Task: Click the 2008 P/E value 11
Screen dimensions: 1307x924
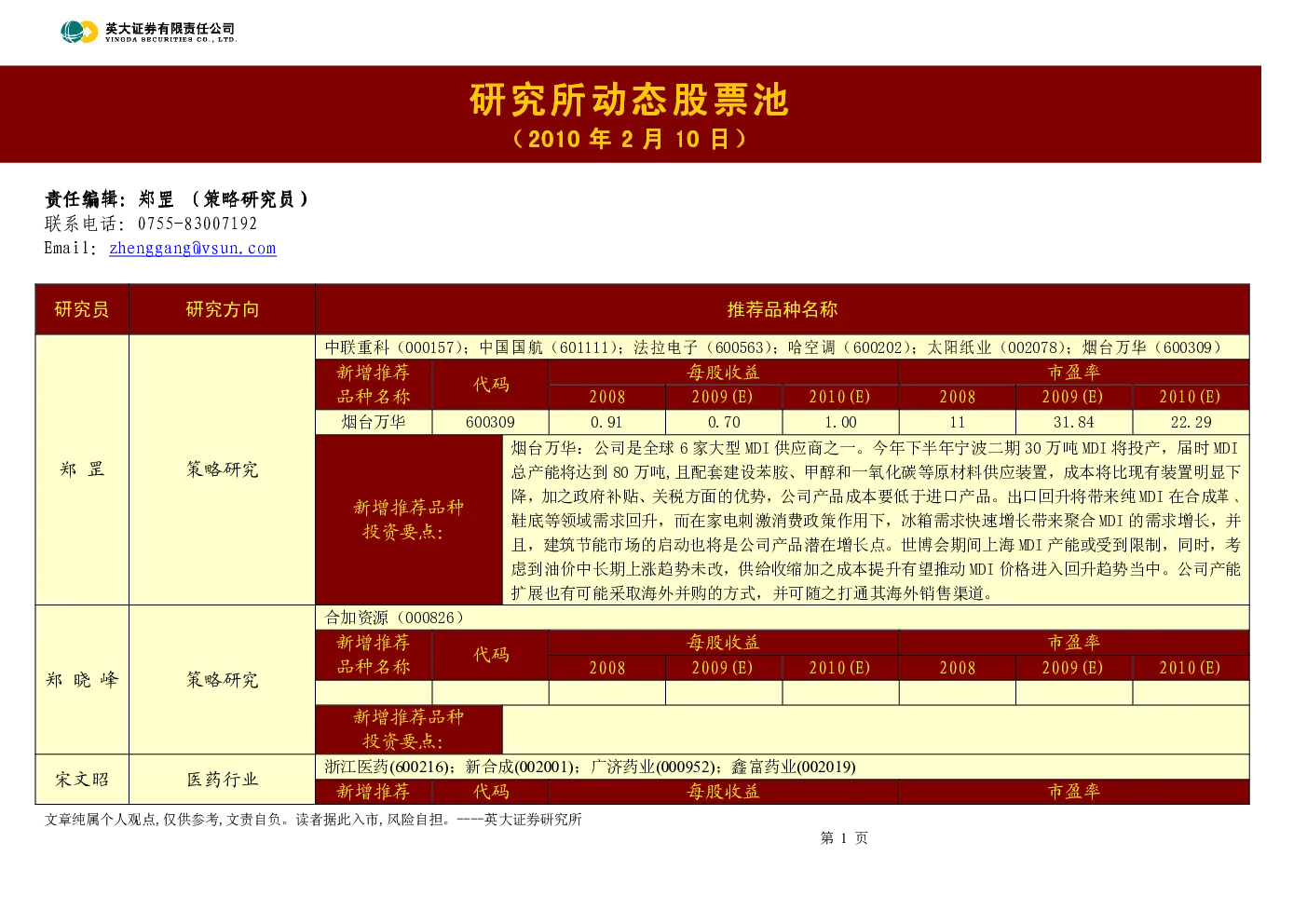Action: [958, 422]
